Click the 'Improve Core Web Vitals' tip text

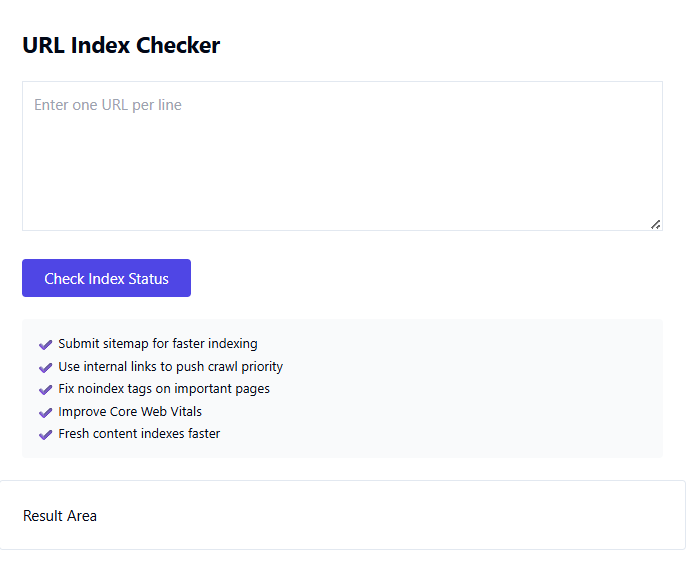pos(130,411)
